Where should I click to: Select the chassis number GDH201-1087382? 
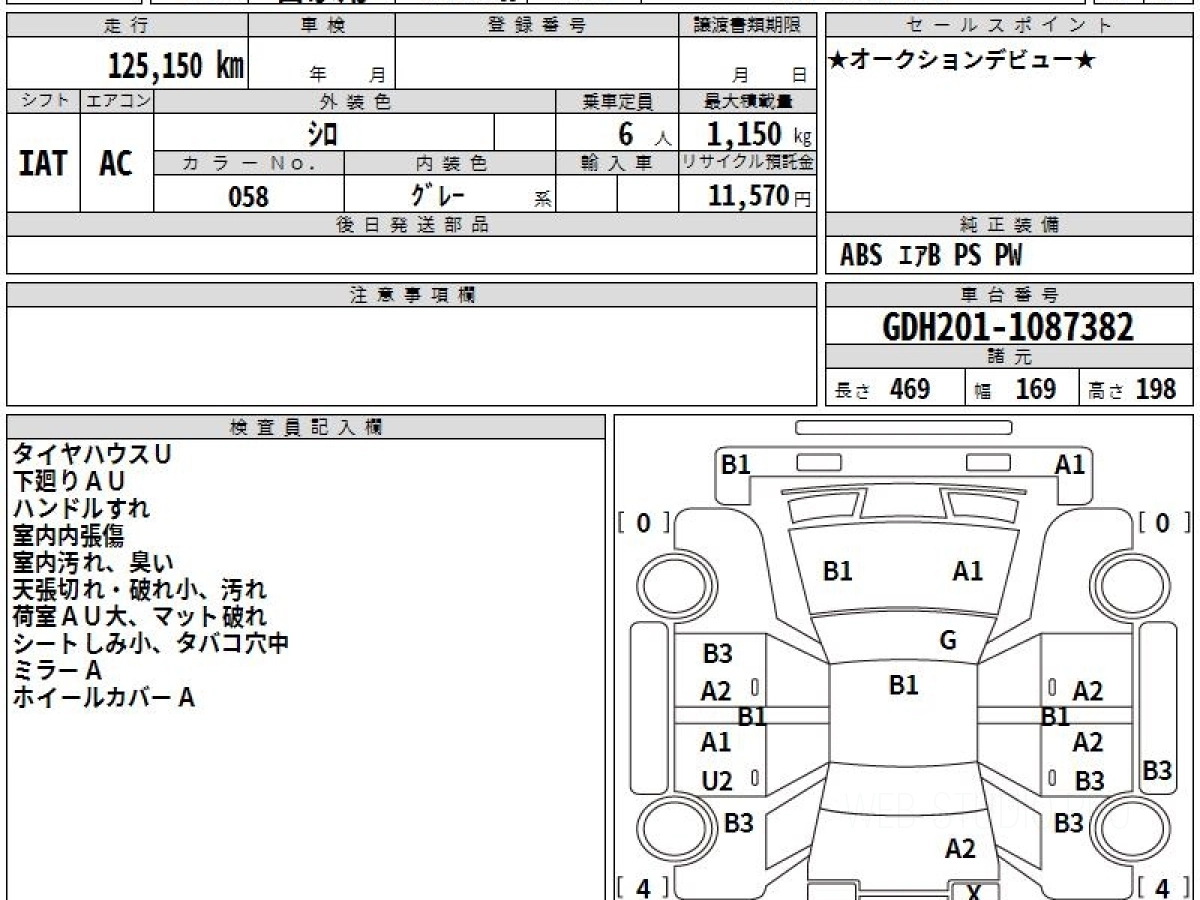[x=1009, y=327]
